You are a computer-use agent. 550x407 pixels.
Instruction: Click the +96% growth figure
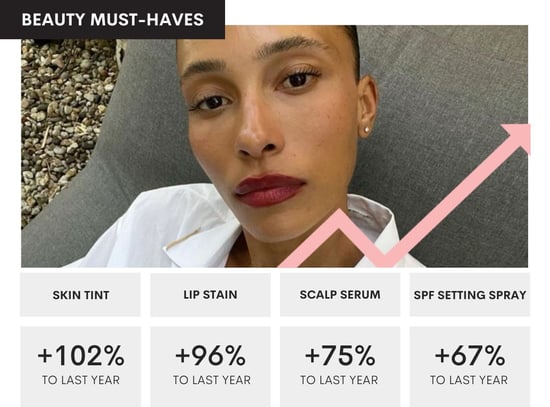[x=210, y=355]
